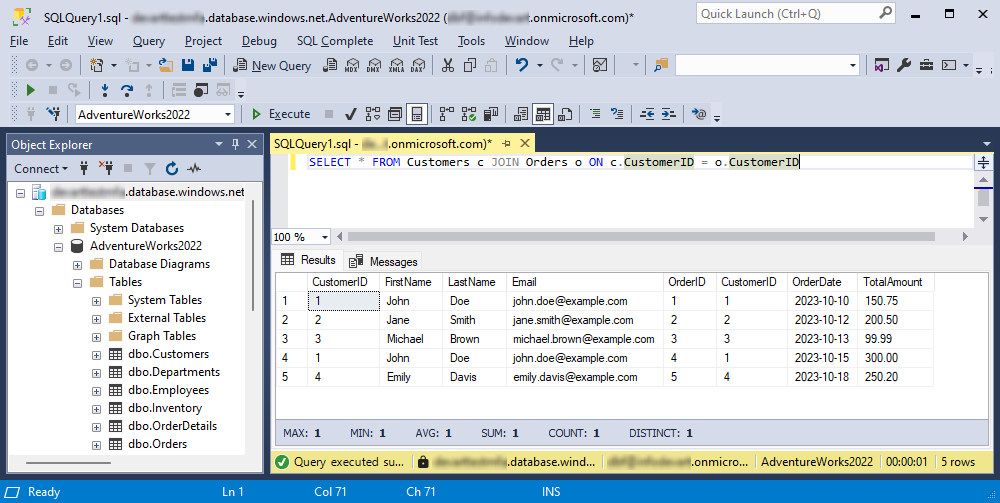The height and width of the screenshot is (503, 1000).
Task: Open the Properties Window wrench icon
Action: pyautogui.click(x=904, y=65)
